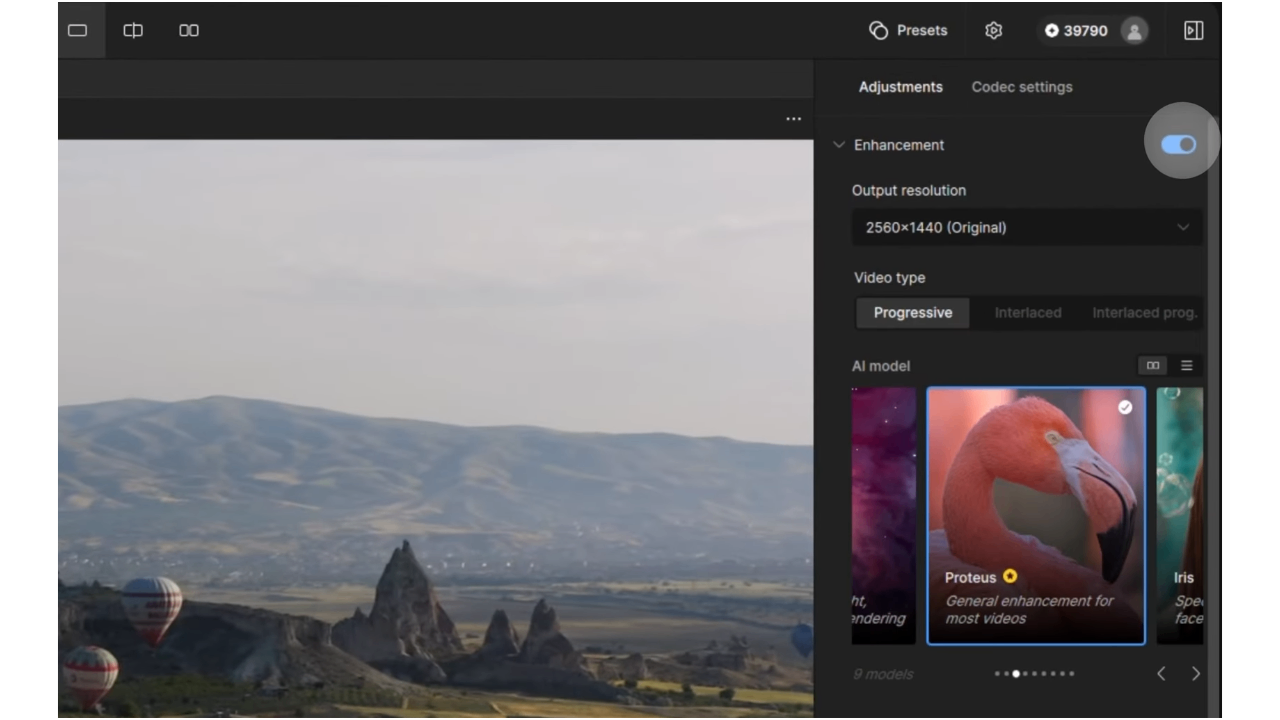Collapse the Enhancement section
The image size is (1280, 720).
click(x=839, y=145)
